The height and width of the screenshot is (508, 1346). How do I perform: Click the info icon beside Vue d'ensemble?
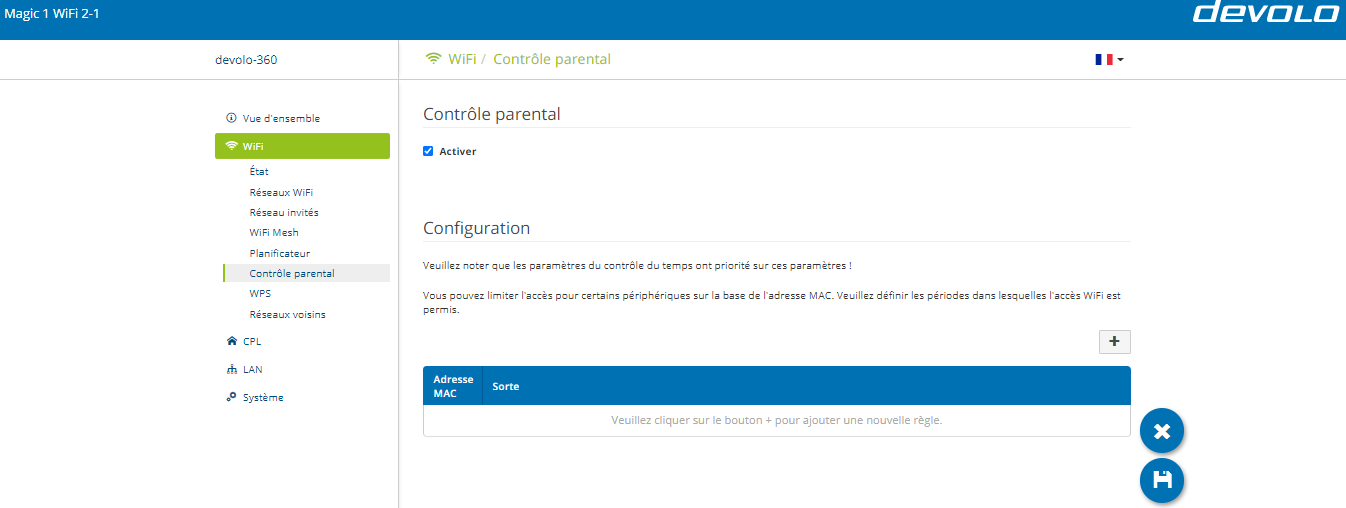232,118
